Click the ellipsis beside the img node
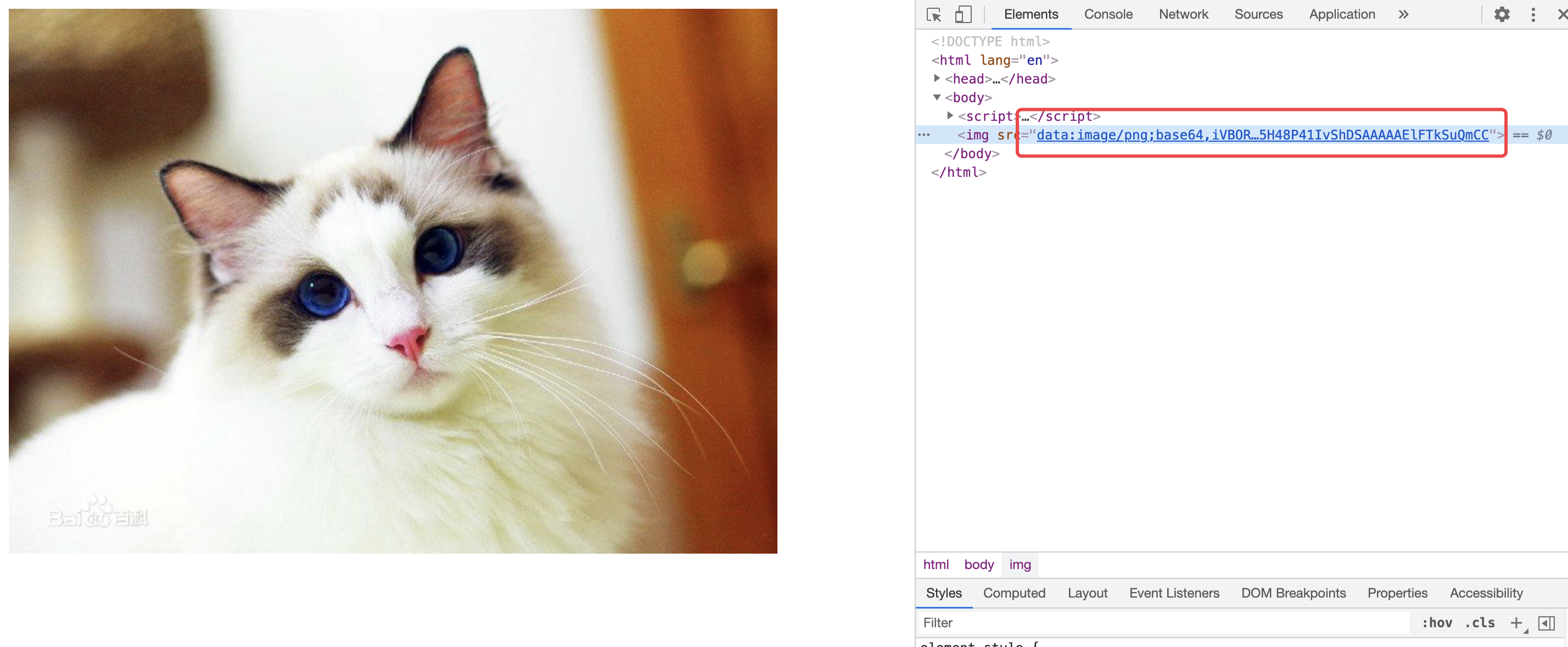The height and width of the screenshot is (647, 1568). pyautogui.click(x=925, y=135)
